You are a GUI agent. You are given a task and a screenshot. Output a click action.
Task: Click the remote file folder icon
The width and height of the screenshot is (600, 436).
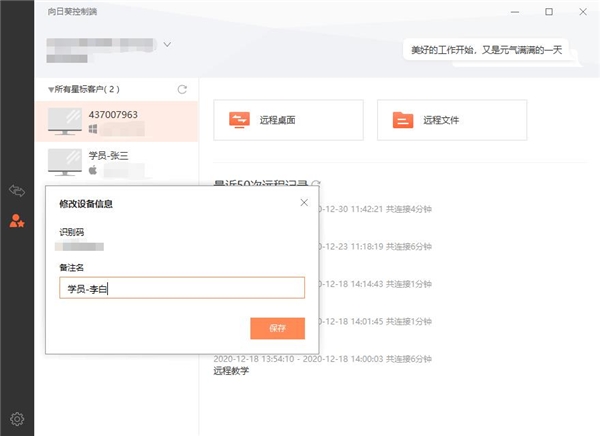tap(403, 120)
